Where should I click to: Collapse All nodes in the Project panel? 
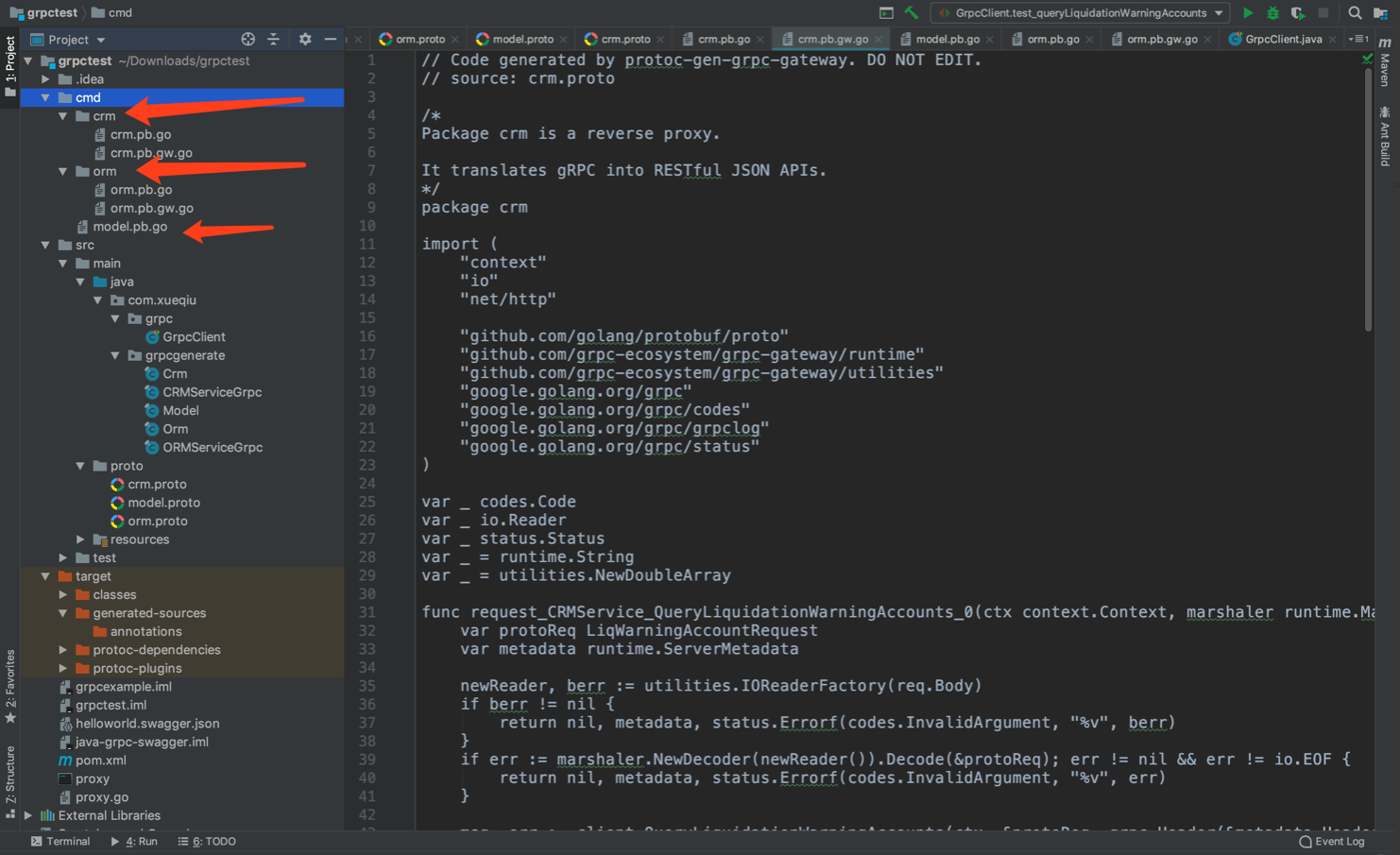click(x=274, y=39)
